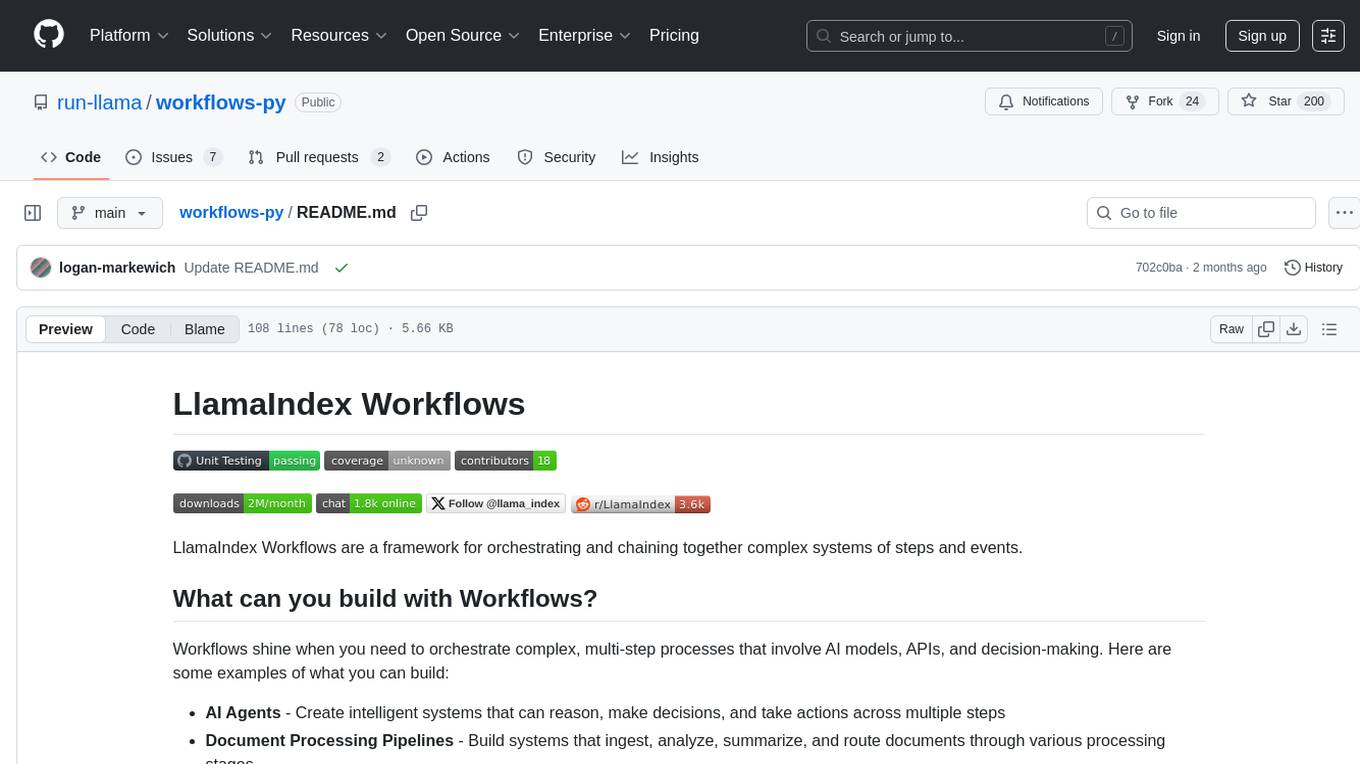Click the What can you build heading

[385, 598]
